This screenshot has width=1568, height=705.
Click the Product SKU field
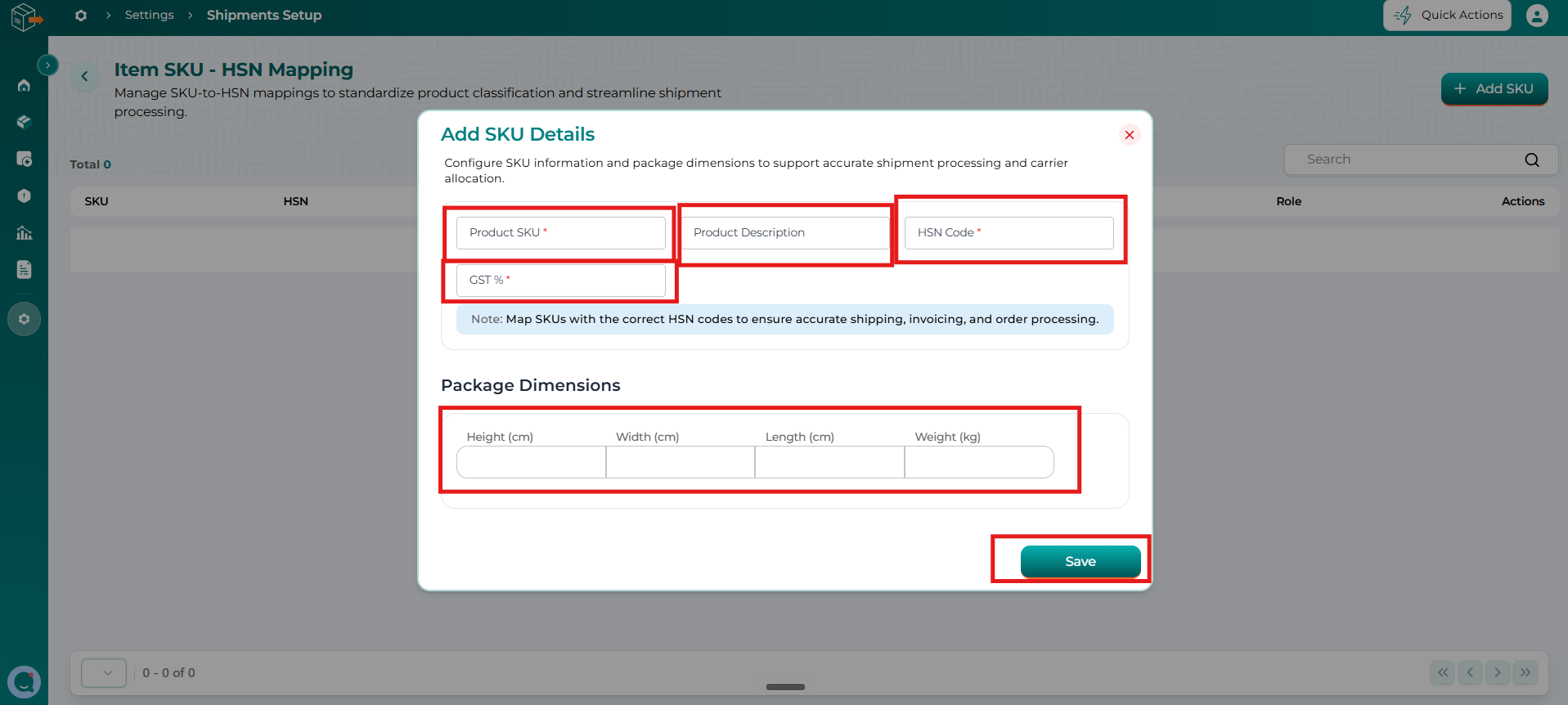click(x=561, y=233)
